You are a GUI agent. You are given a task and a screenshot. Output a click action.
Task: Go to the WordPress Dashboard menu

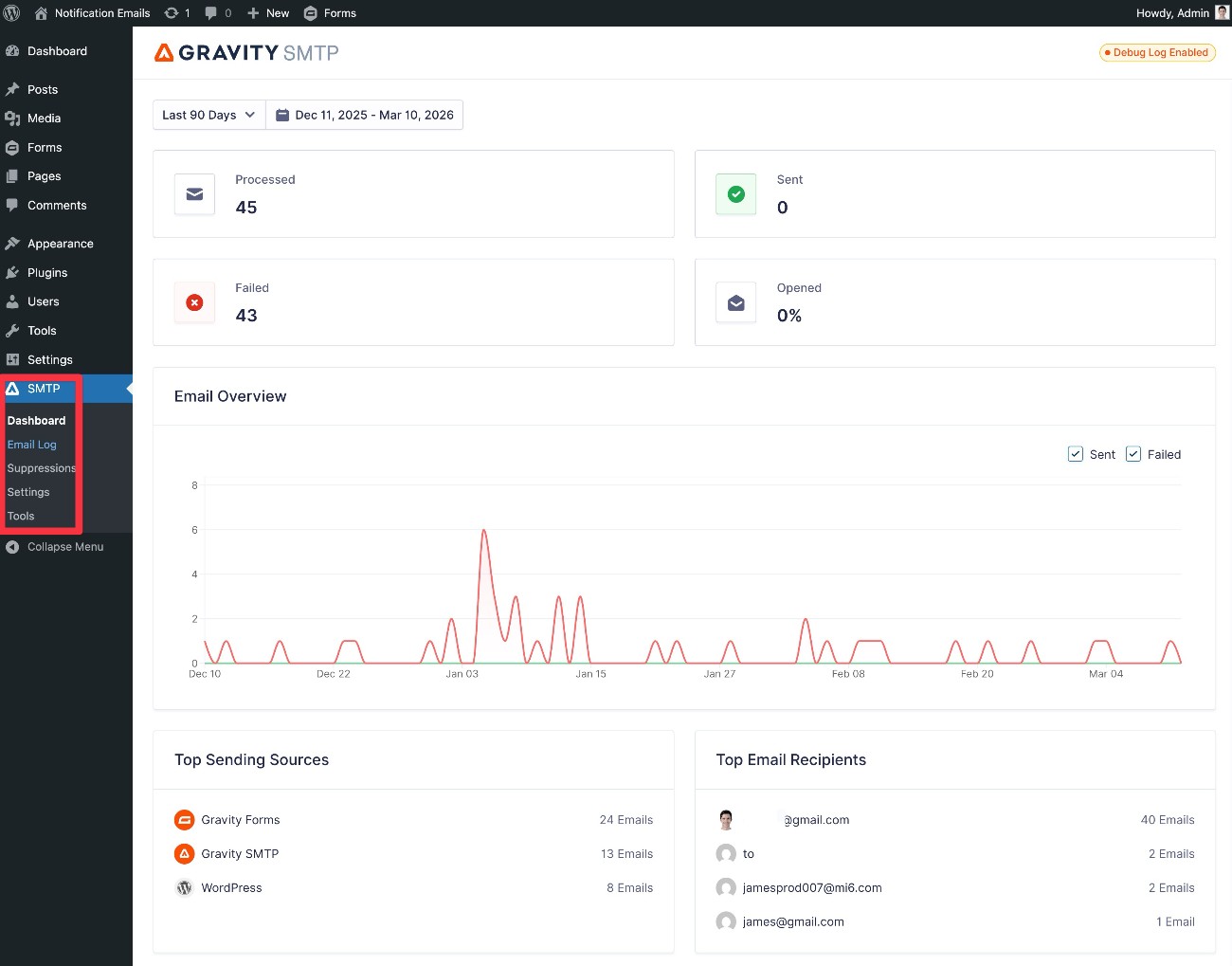57,51
